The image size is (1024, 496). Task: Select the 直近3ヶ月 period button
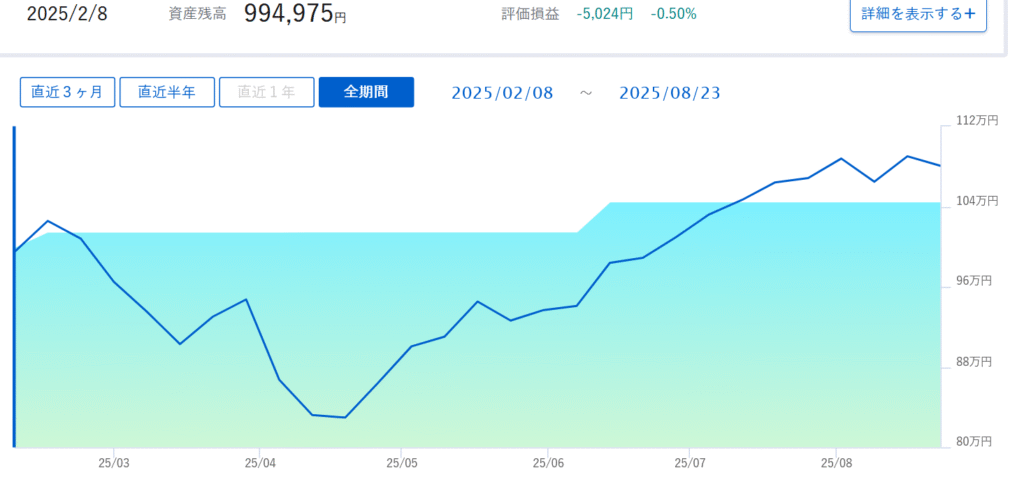tap(67, 92)
